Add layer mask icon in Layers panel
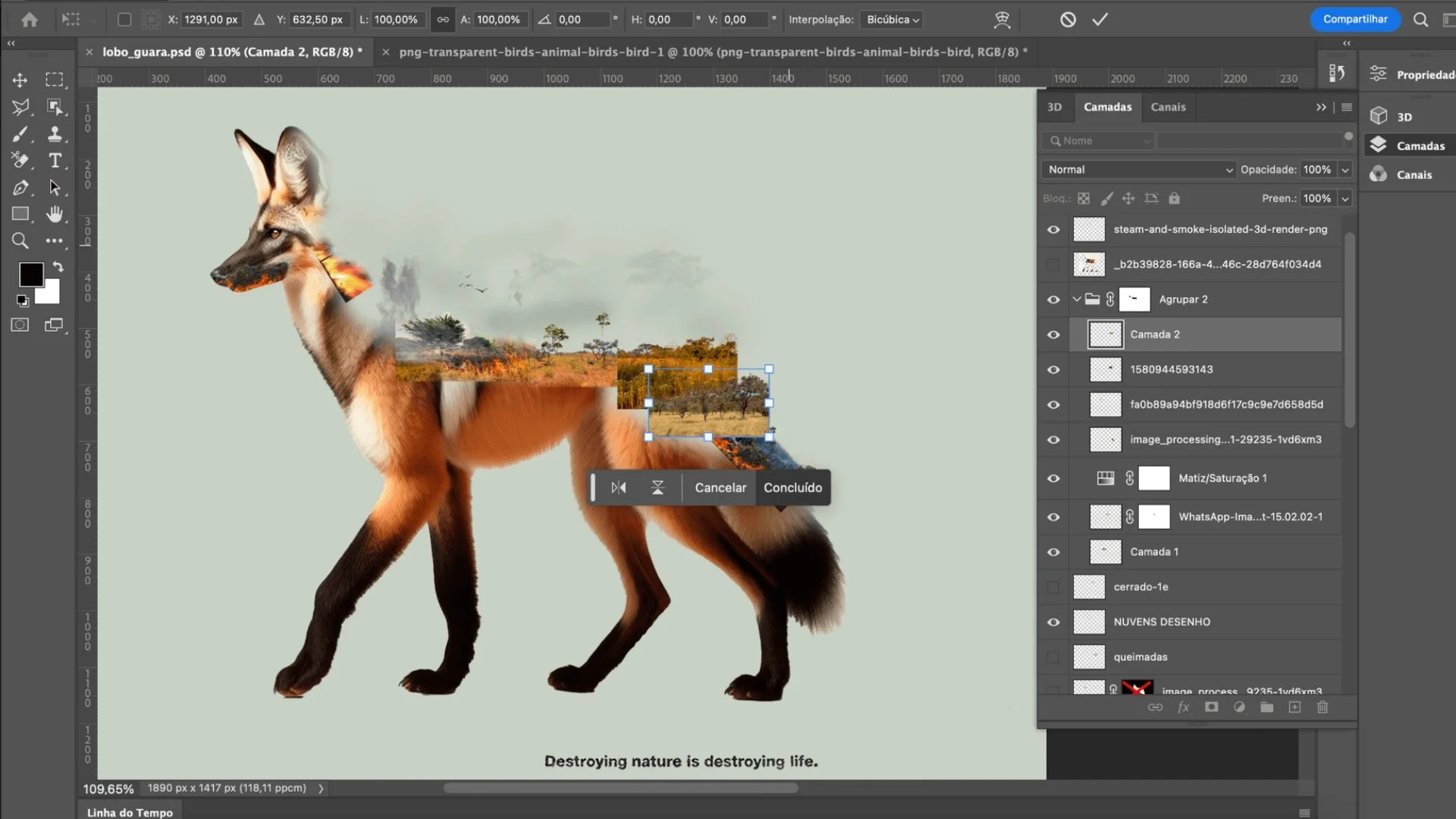Viewport: 1456px width, 819px height. tap(1211, 707)
